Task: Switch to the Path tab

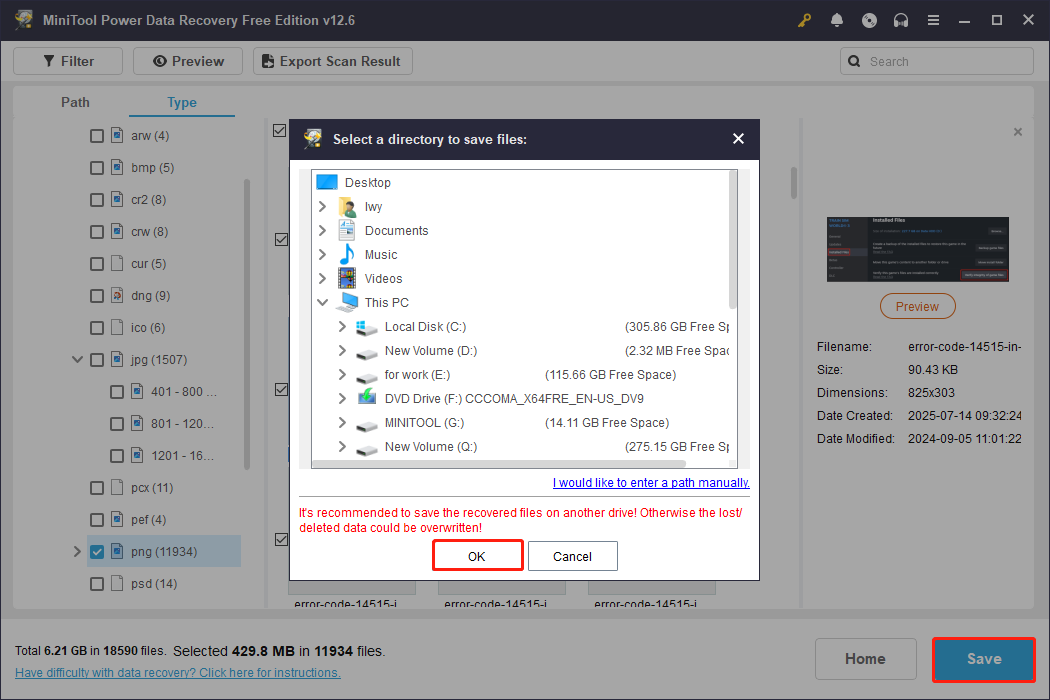Action: (75, 102)
